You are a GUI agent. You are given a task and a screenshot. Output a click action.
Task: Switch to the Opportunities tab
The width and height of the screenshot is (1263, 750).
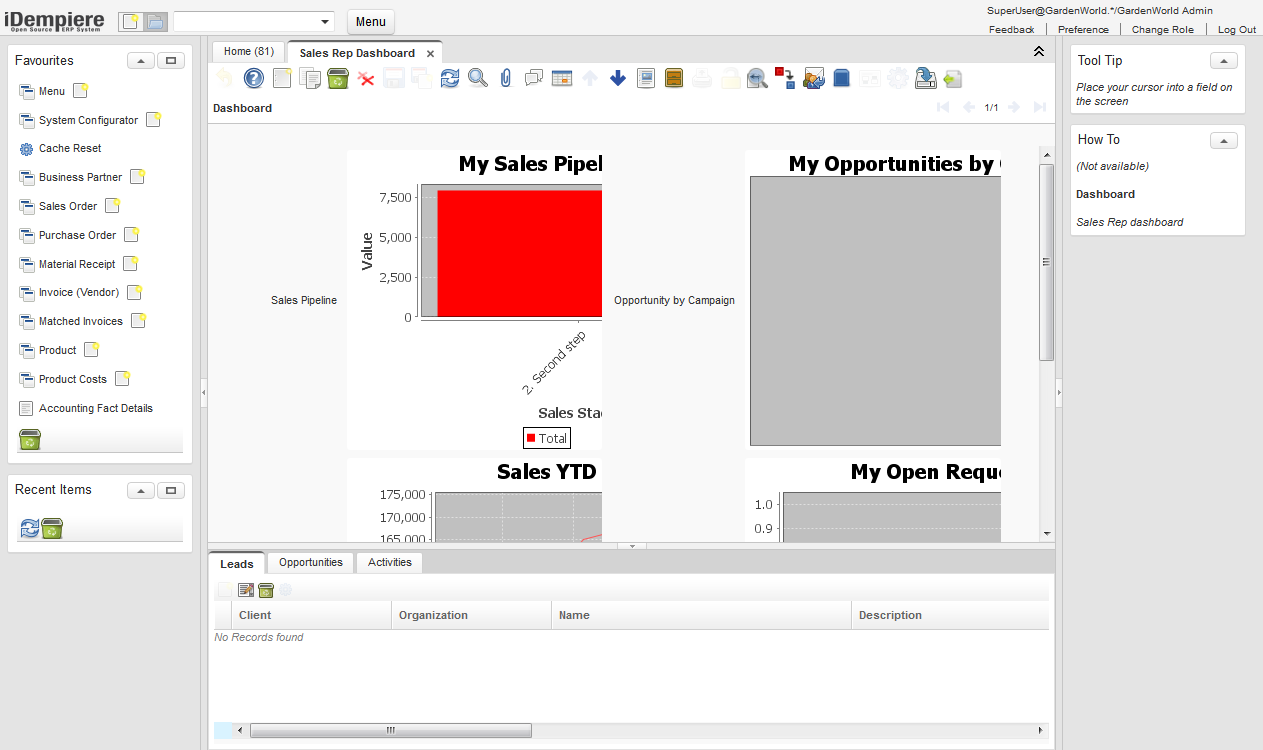click(x=311, y=563)
